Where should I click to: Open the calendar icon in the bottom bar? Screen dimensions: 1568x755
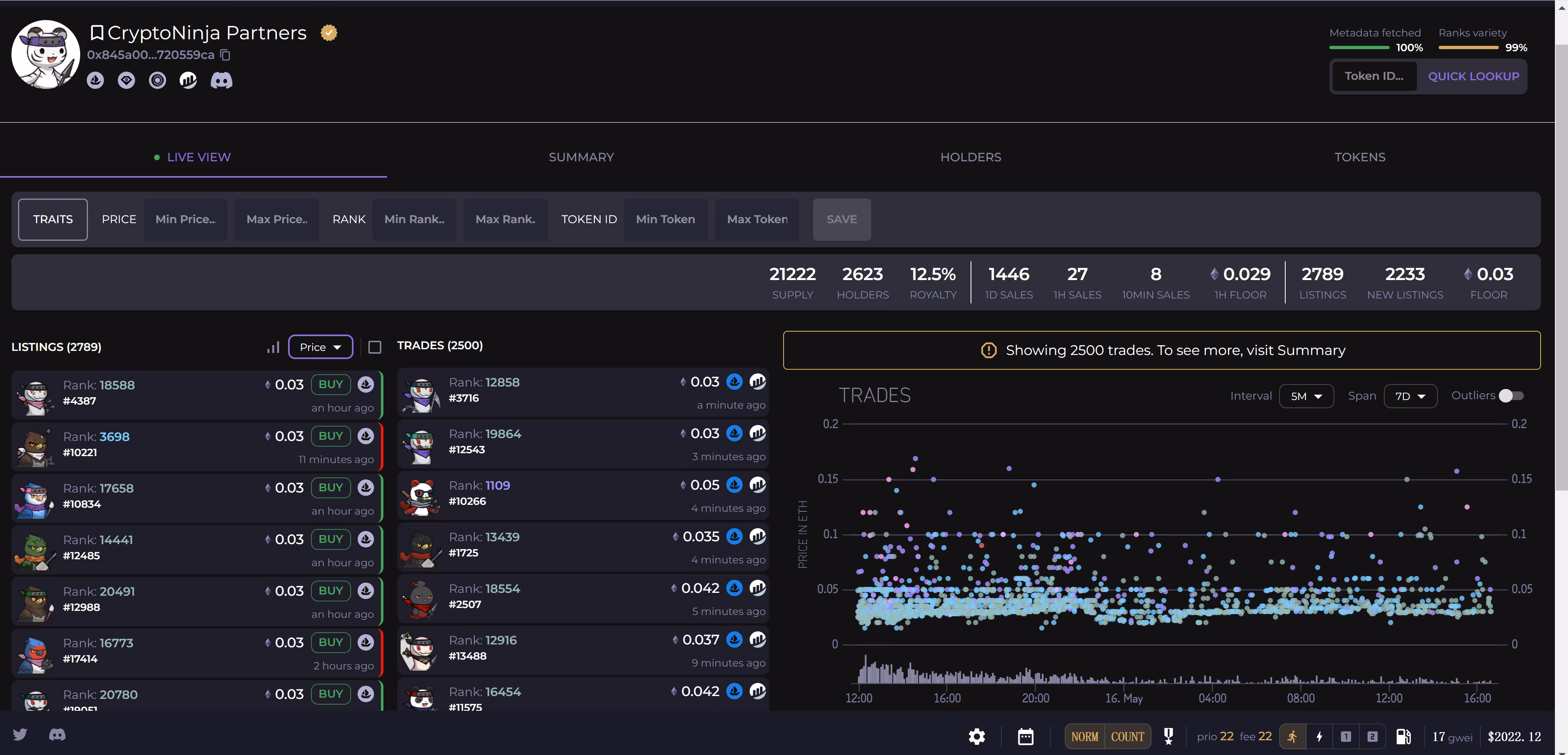click(1026, 736)
